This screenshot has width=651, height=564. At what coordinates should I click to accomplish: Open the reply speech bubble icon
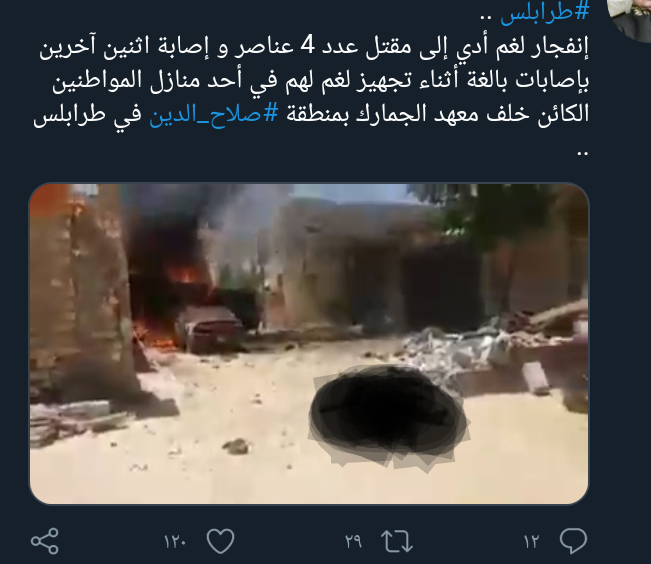[573, 541]
